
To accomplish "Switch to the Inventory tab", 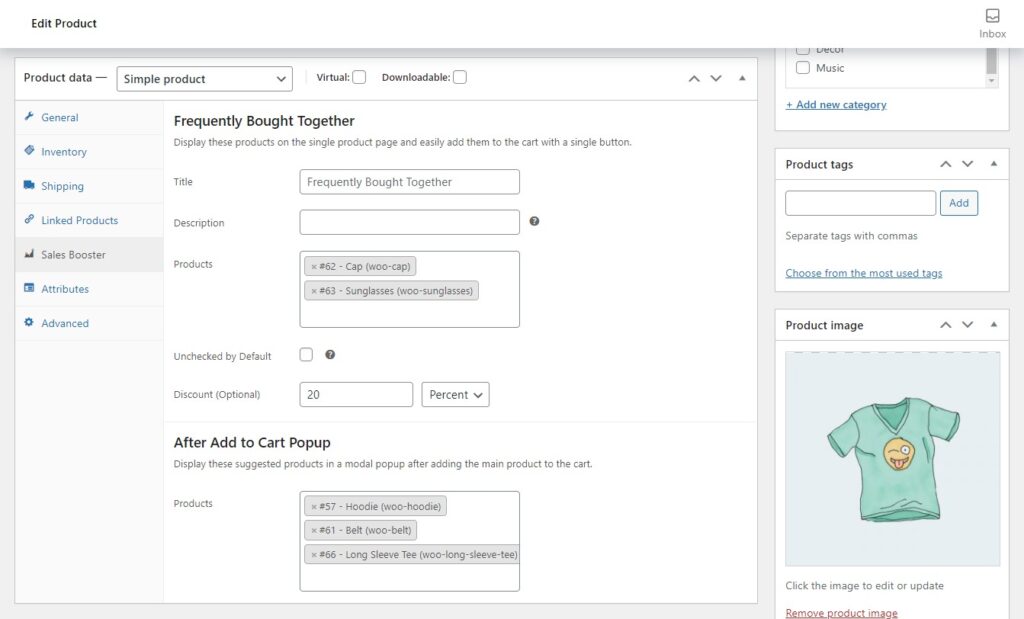I will [64, 152].
